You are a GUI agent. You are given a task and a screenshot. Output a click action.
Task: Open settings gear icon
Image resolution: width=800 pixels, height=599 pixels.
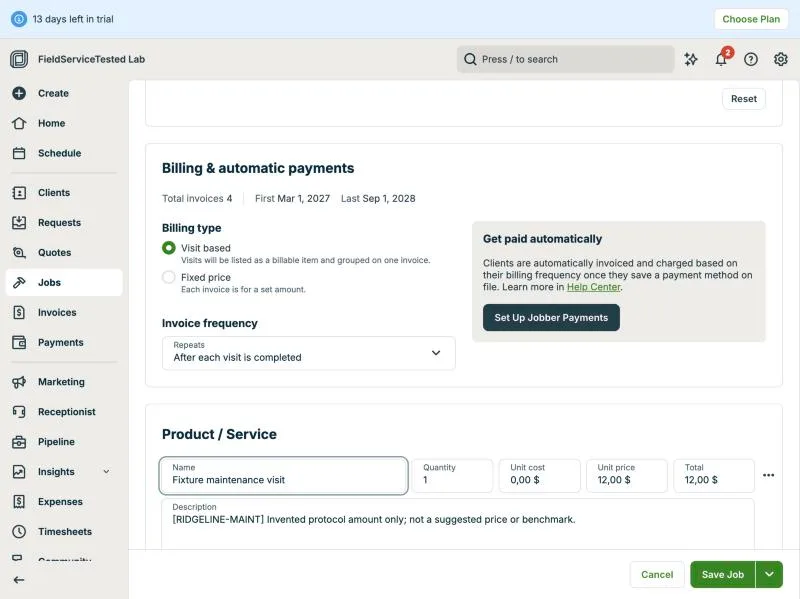tap(781, 59)
